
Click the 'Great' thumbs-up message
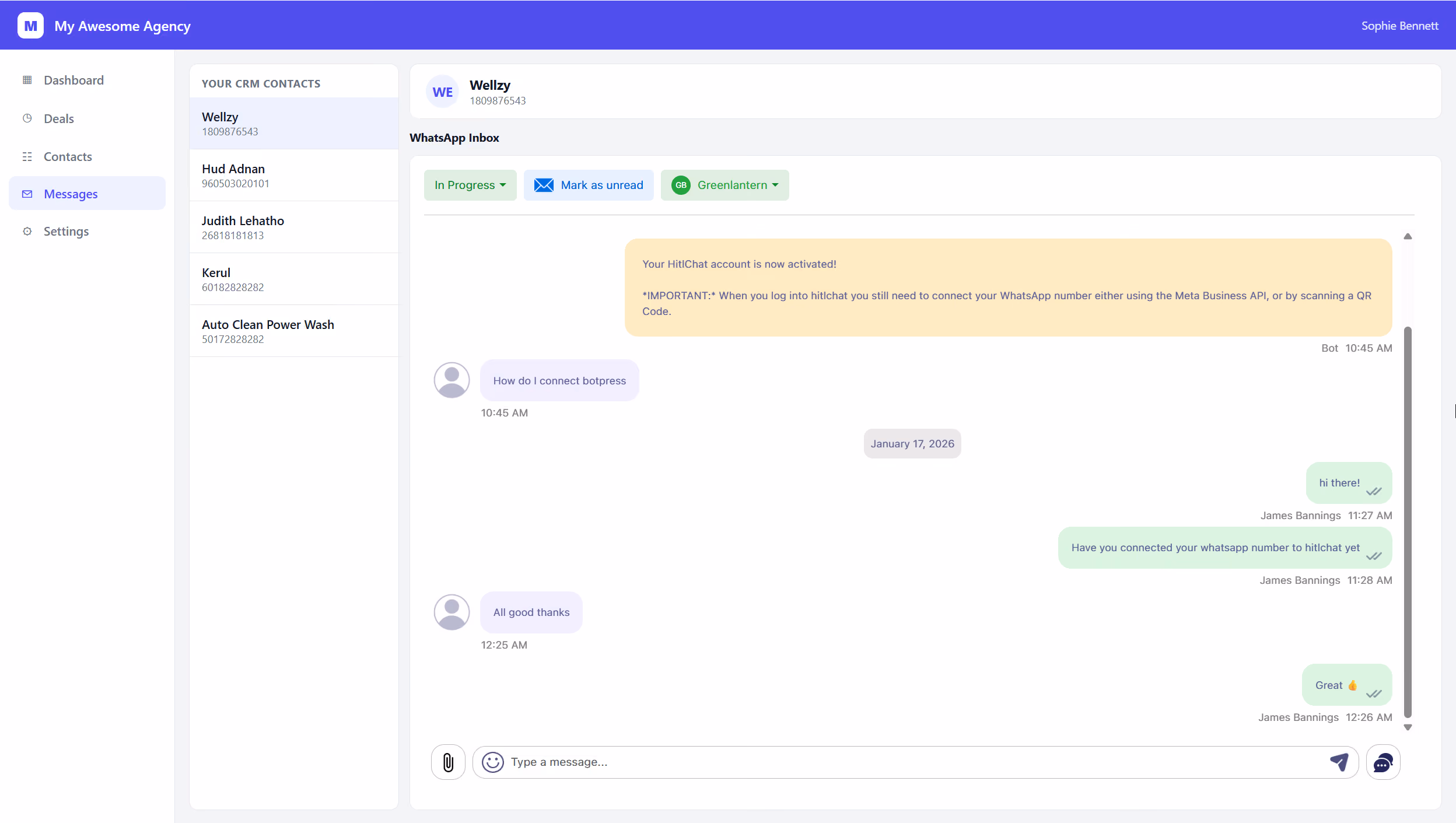(1347, 685)
